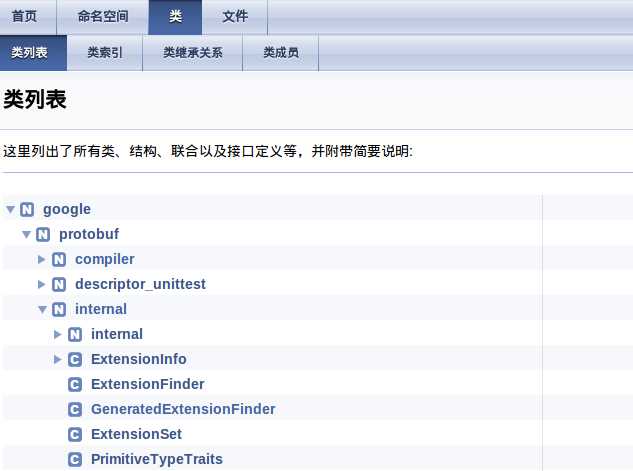Open the ExtensionFinder class link
This screenshot has width=633, height=471.
click(x=148, y=385)
